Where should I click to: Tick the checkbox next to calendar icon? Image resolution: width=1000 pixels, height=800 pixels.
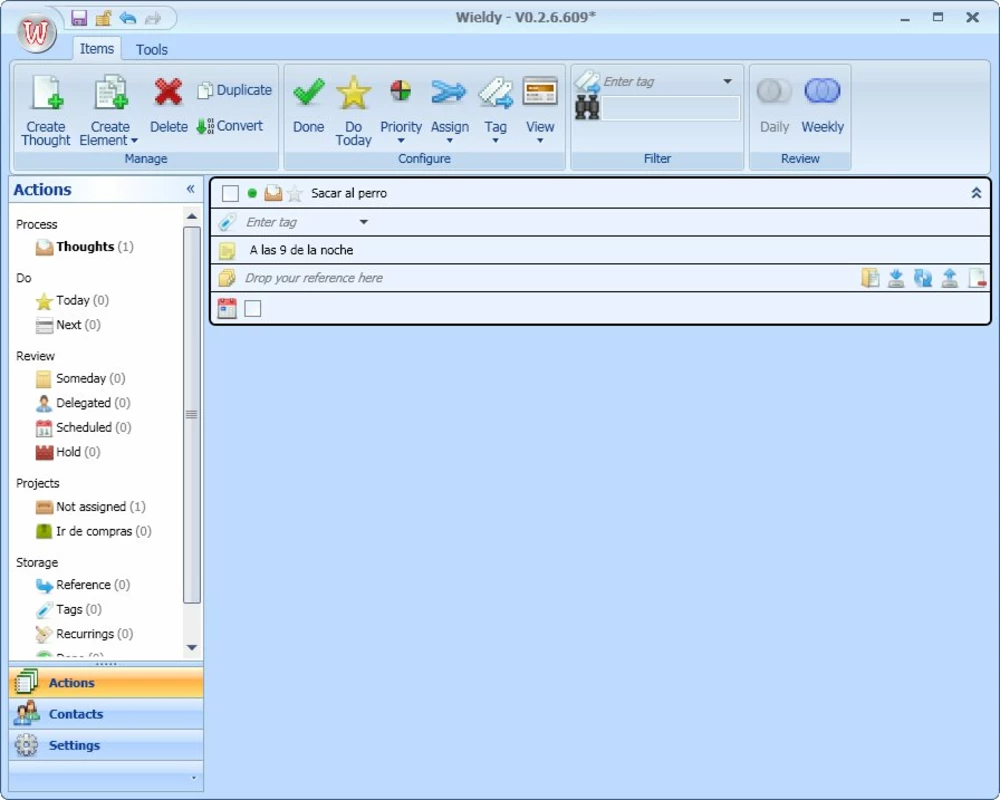tap(253, 309)
